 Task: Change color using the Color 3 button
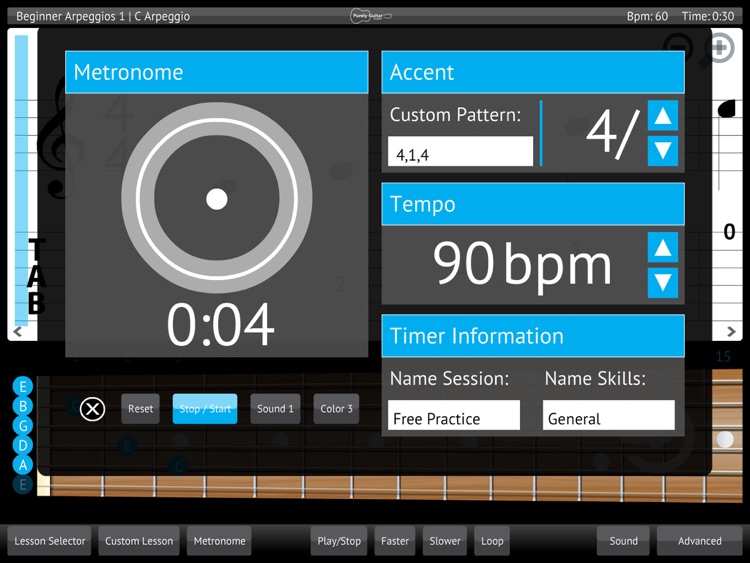coord(336,409)
